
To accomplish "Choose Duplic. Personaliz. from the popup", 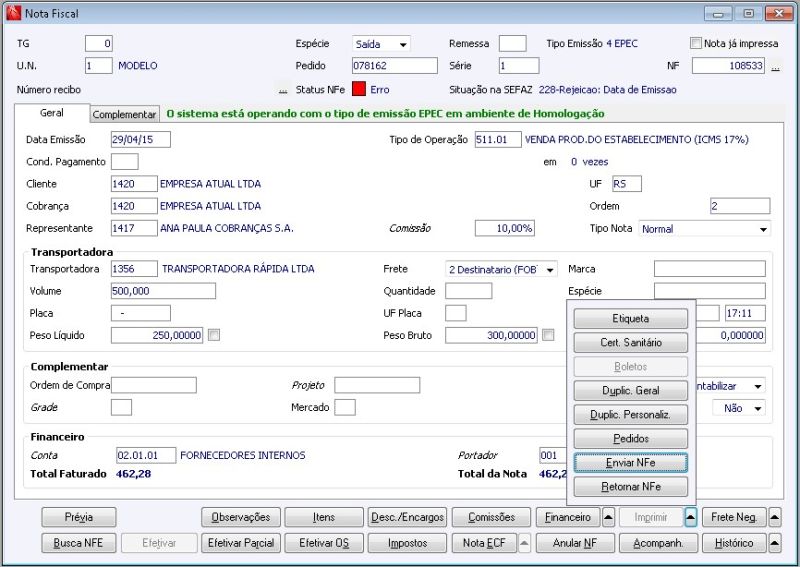I will point(631,414).
